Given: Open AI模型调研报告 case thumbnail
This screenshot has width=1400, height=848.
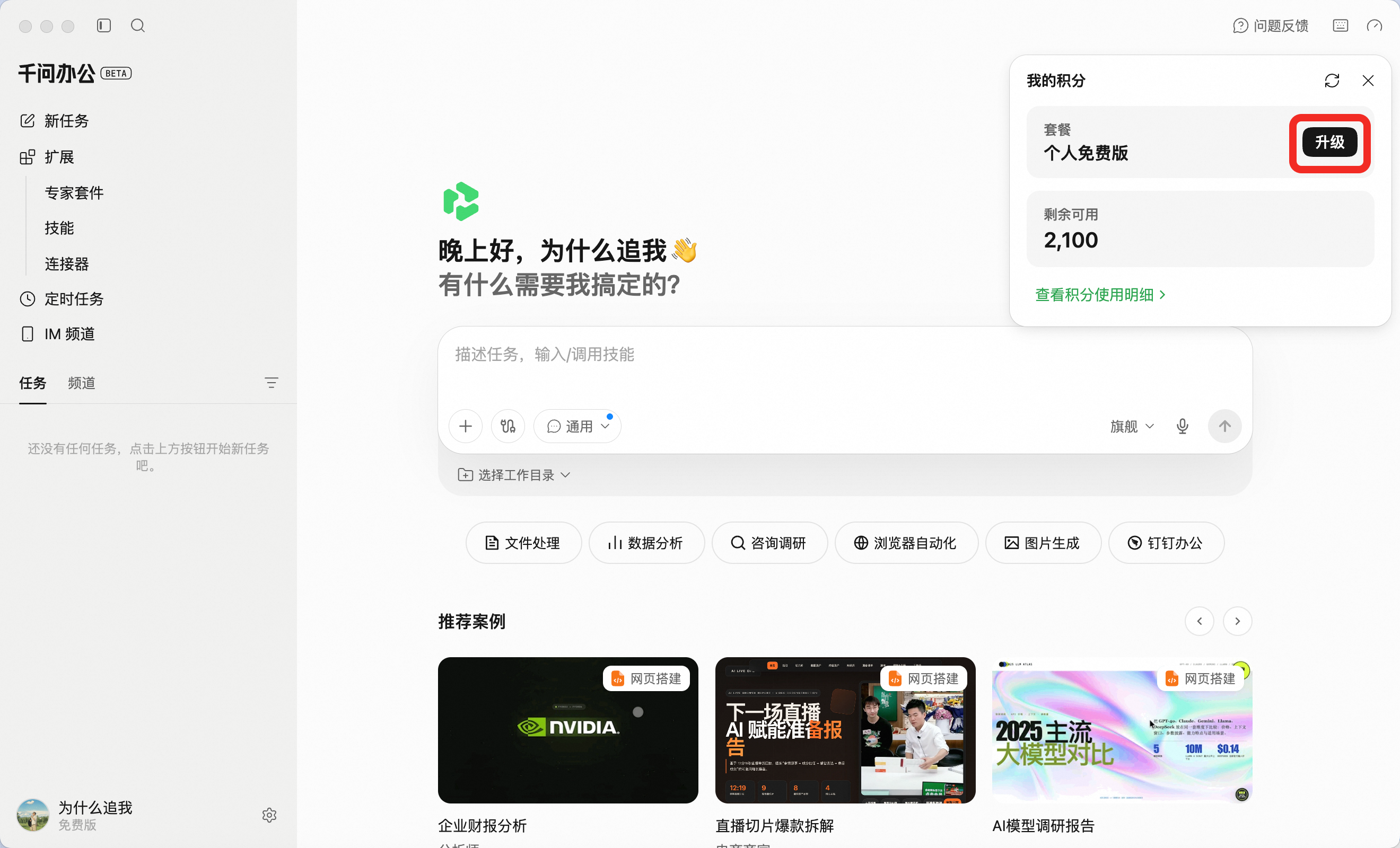Looking at the screenshot, I should pyautogui.click(x=1122, y=730).
